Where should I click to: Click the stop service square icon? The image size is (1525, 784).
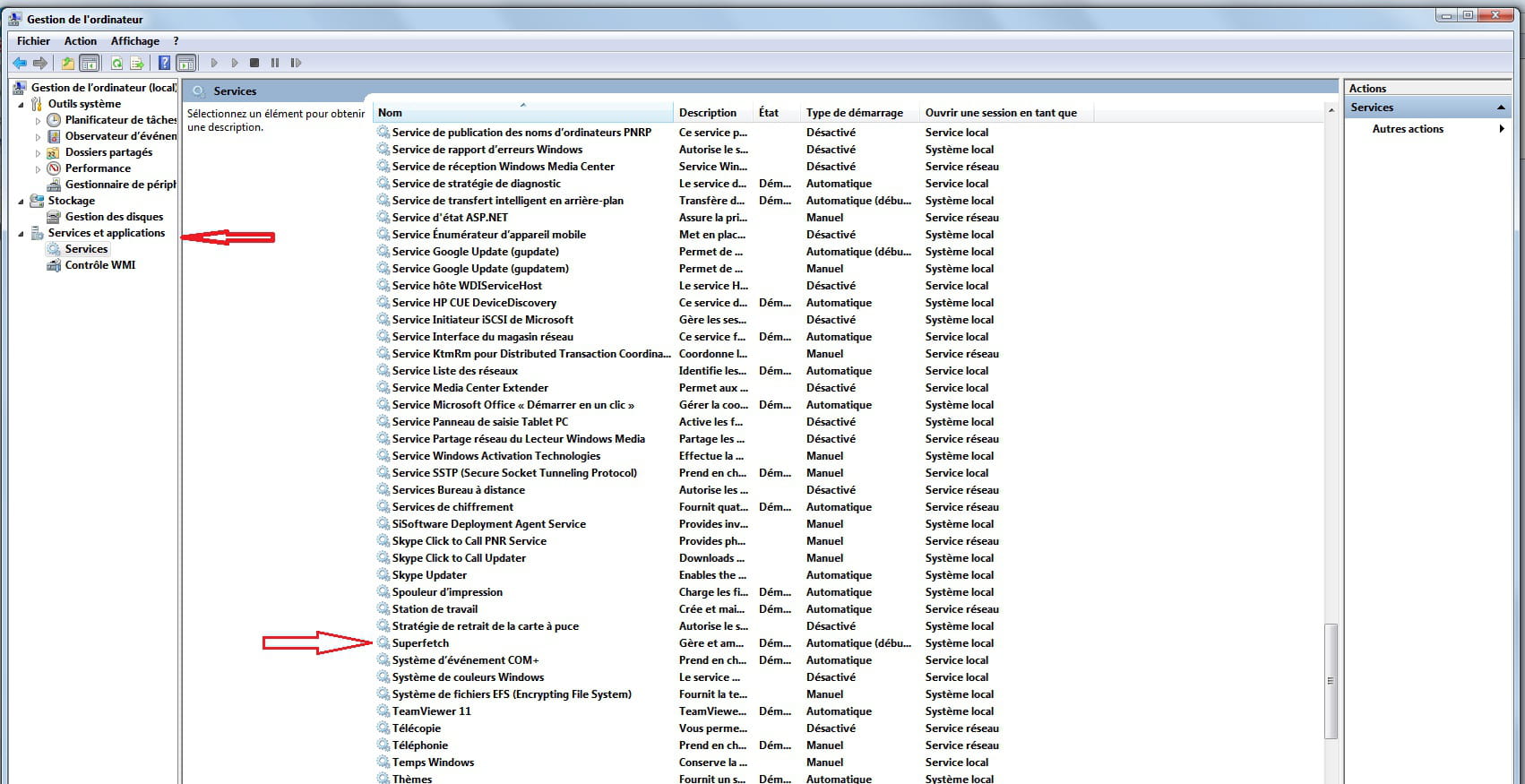[254, 63]
